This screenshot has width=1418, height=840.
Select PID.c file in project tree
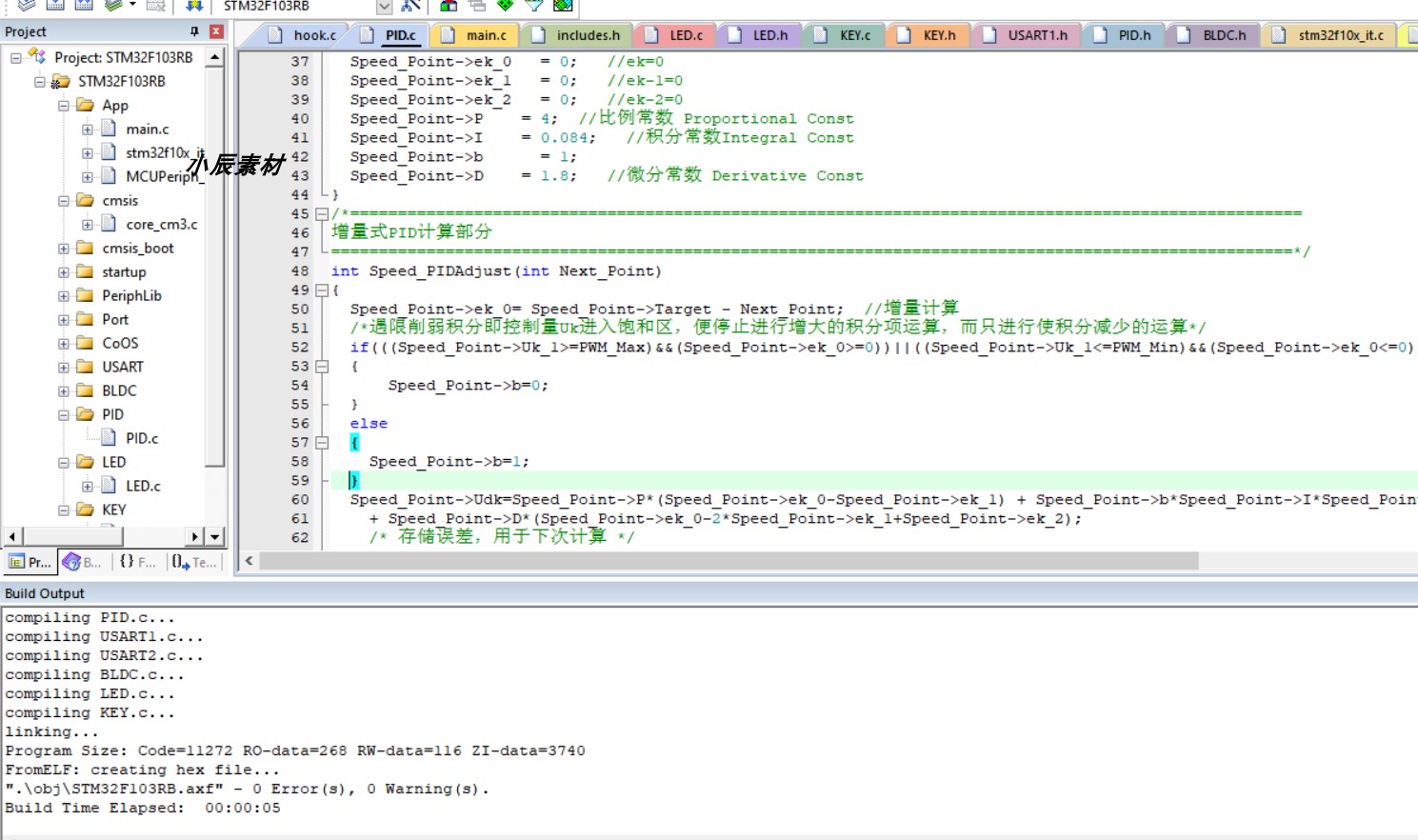tap(142, 438)
